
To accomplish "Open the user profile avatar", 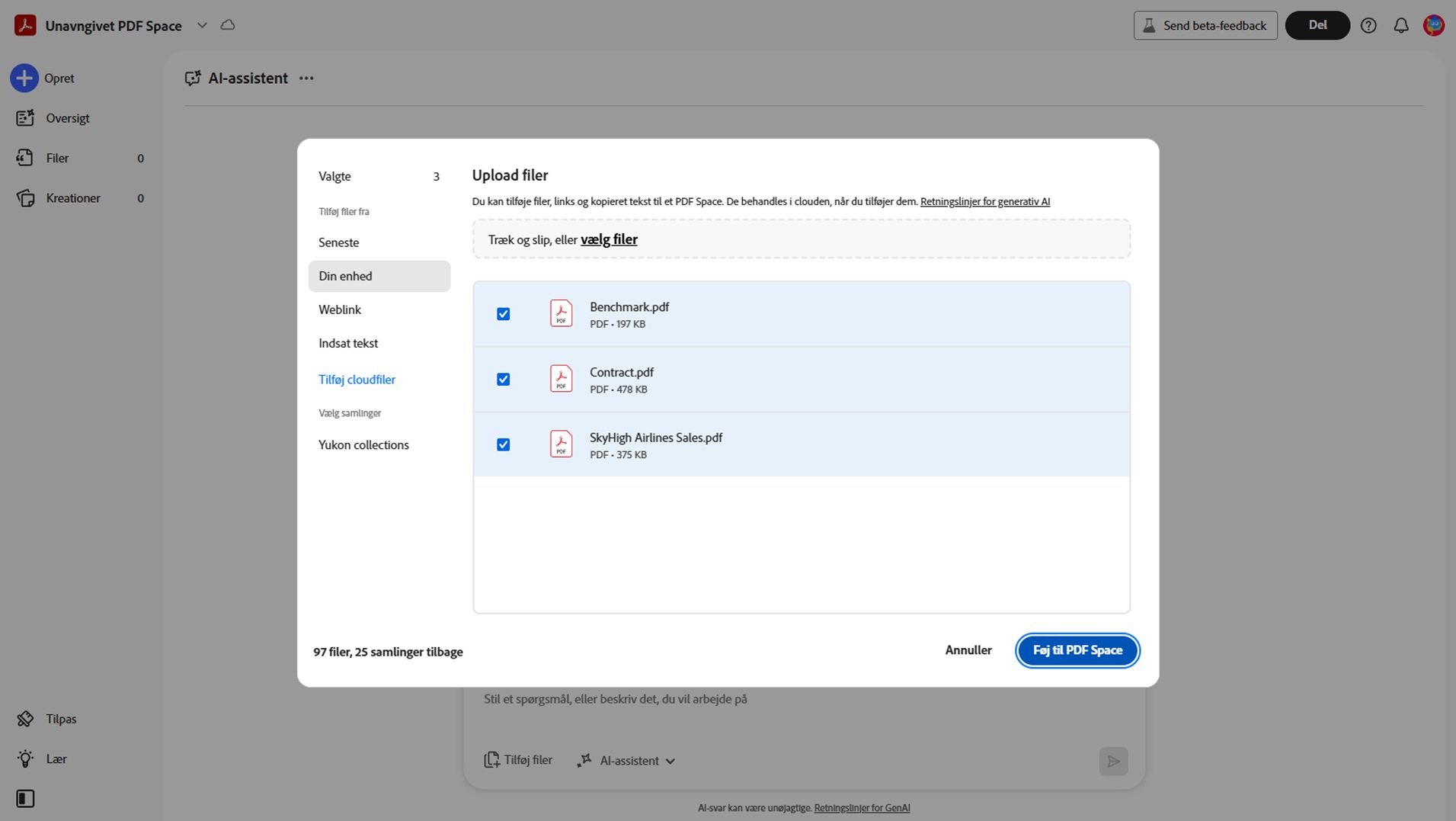I will point(1433,25).
